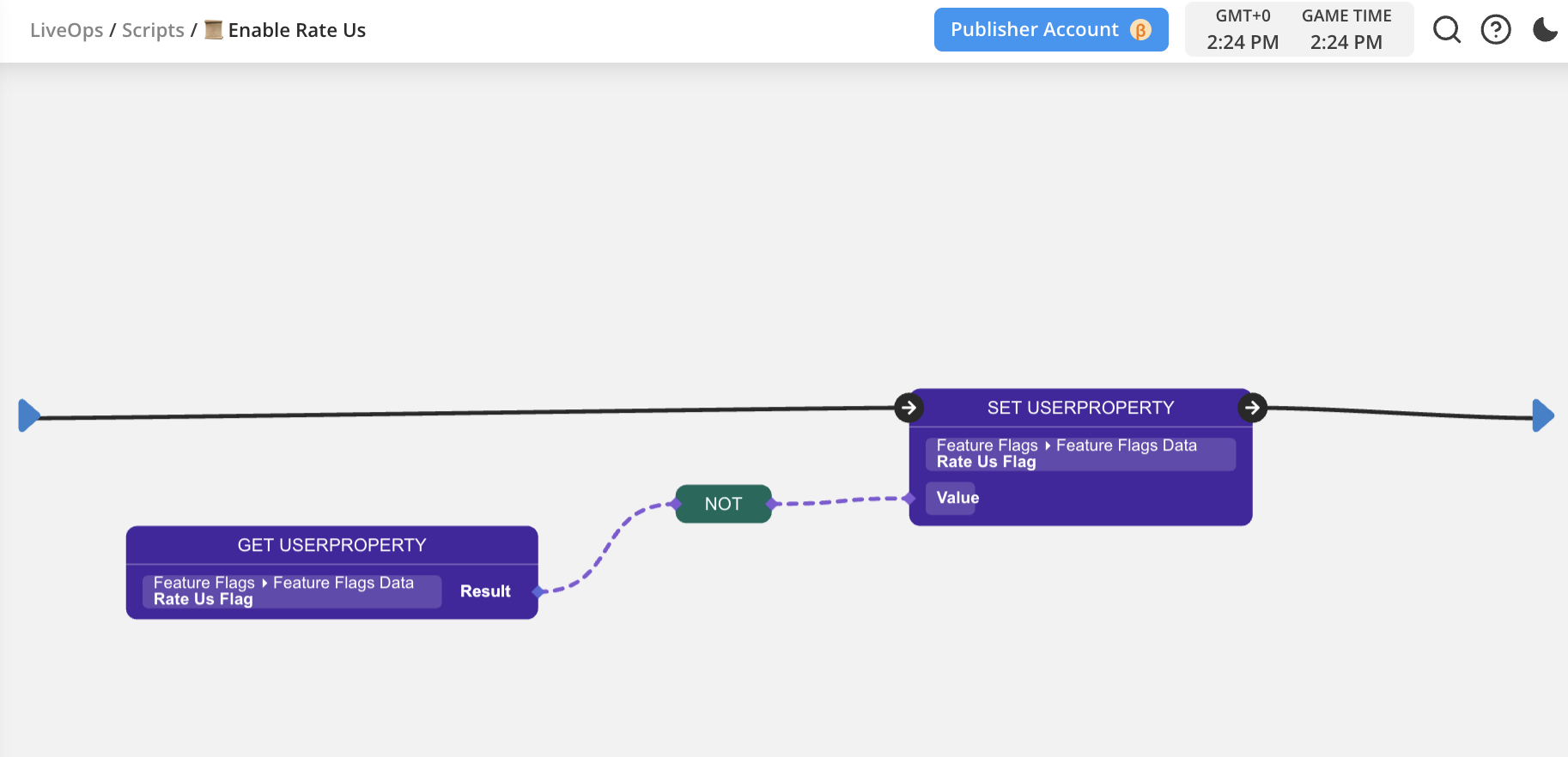Open the search magnifier icon
This screenshot has width=1568, height=757.
tap(1447, 30)
